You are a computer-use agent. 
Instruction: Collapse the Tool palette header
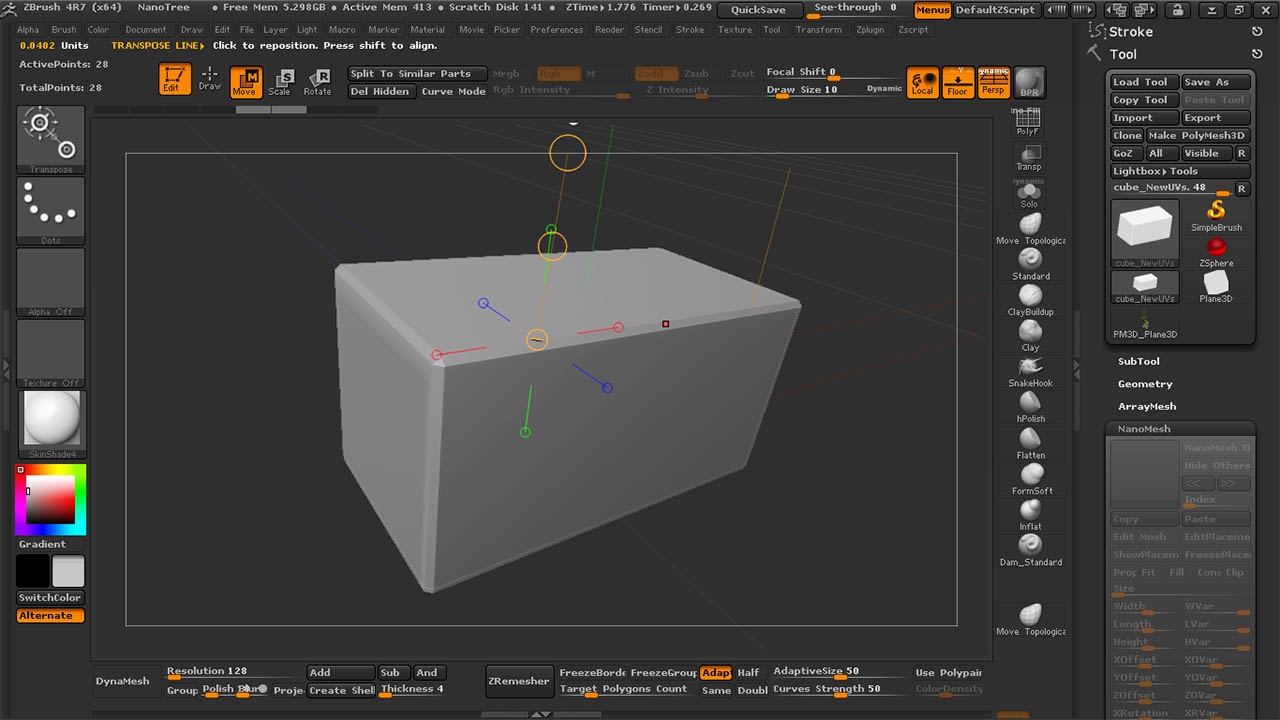point(1123,54)
